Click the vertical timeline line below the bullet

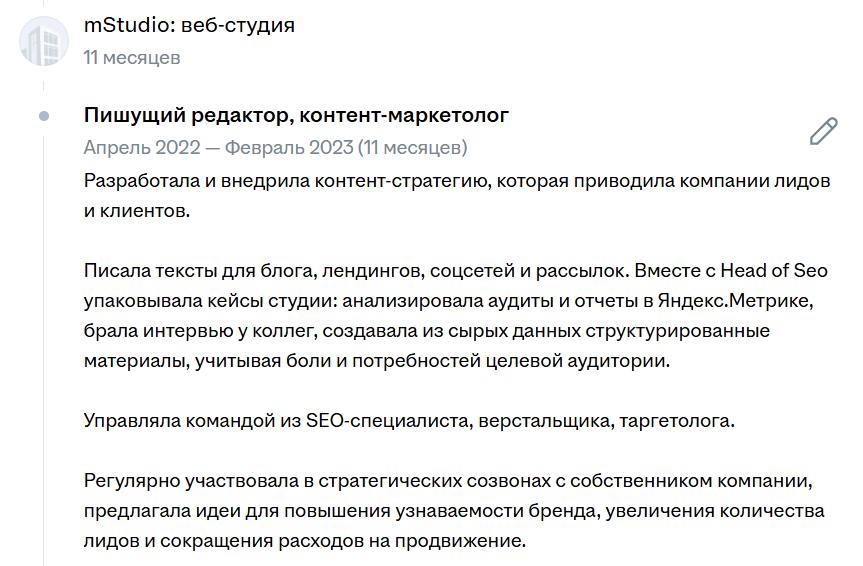44,350
